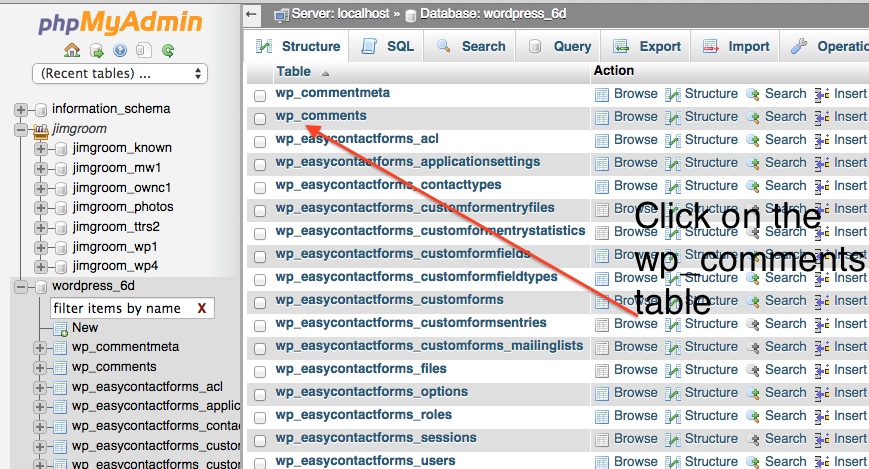This screenshot has height=469, width=869.
Task: Sort by the Table column header
Action: pos(294,72)
